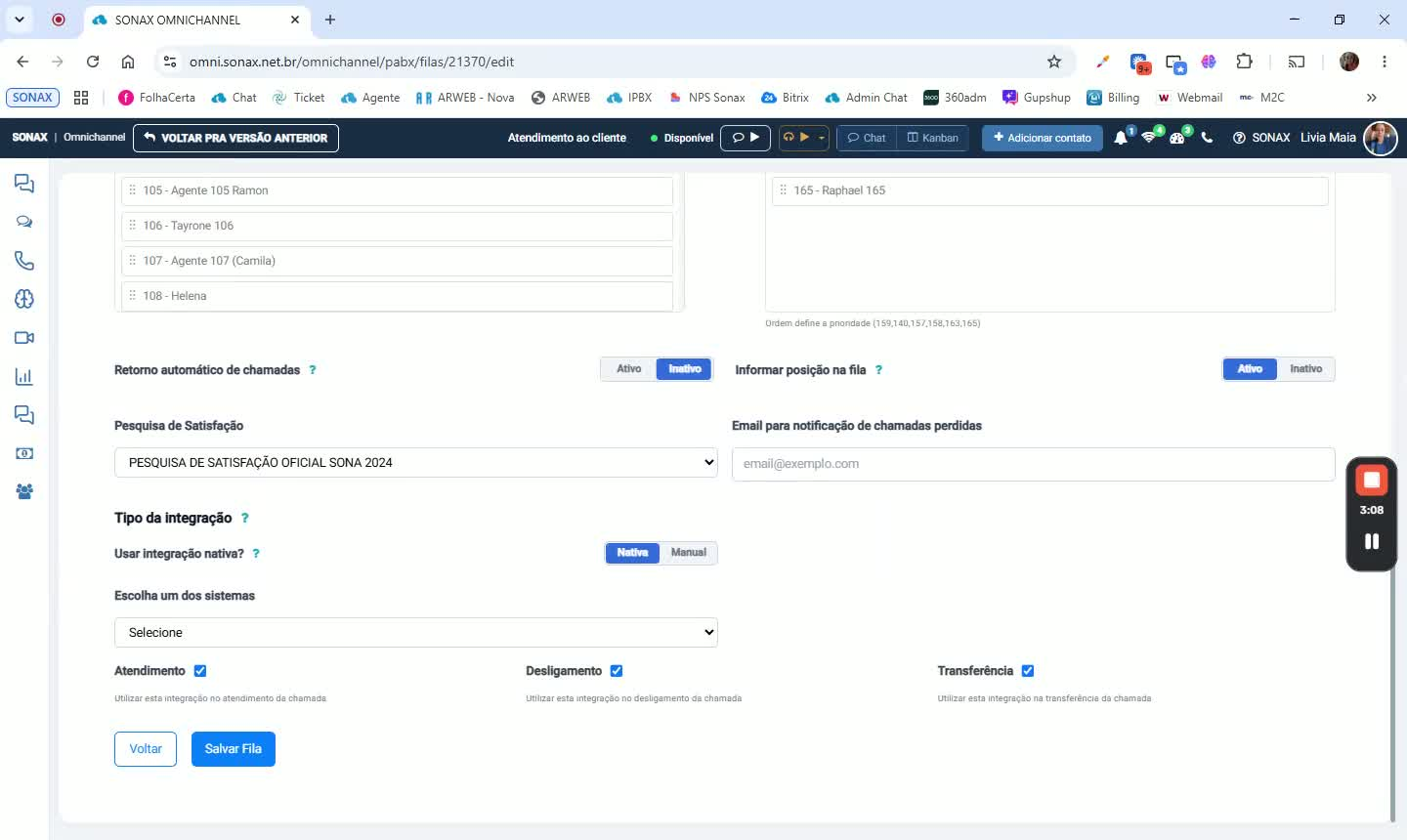Open the phone calls sidebar icon
The image size is (1407, 840).
(x=24, y=261)
